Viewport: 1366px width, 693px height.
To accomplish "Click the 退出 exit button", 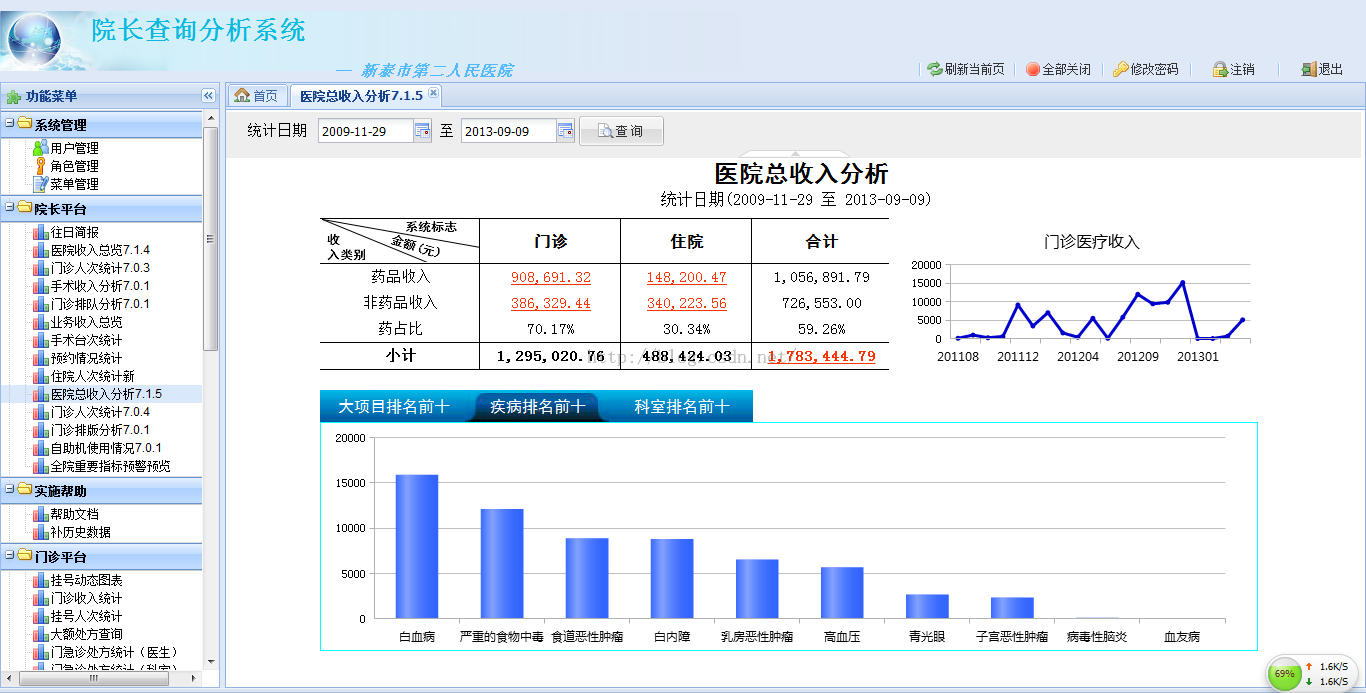I will point(1322,69).
